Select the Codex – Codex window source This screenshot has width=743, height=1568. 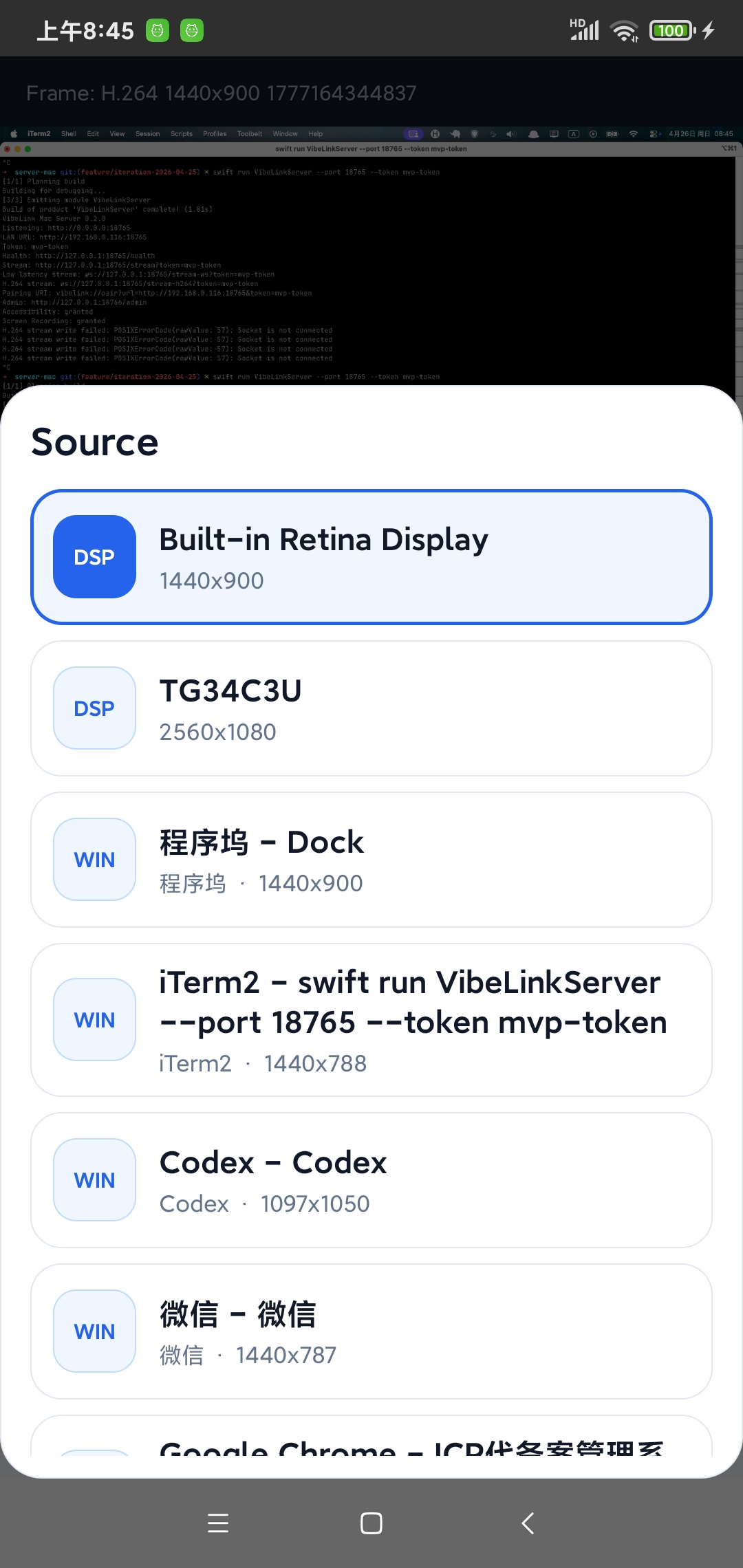pos(371,1180)
